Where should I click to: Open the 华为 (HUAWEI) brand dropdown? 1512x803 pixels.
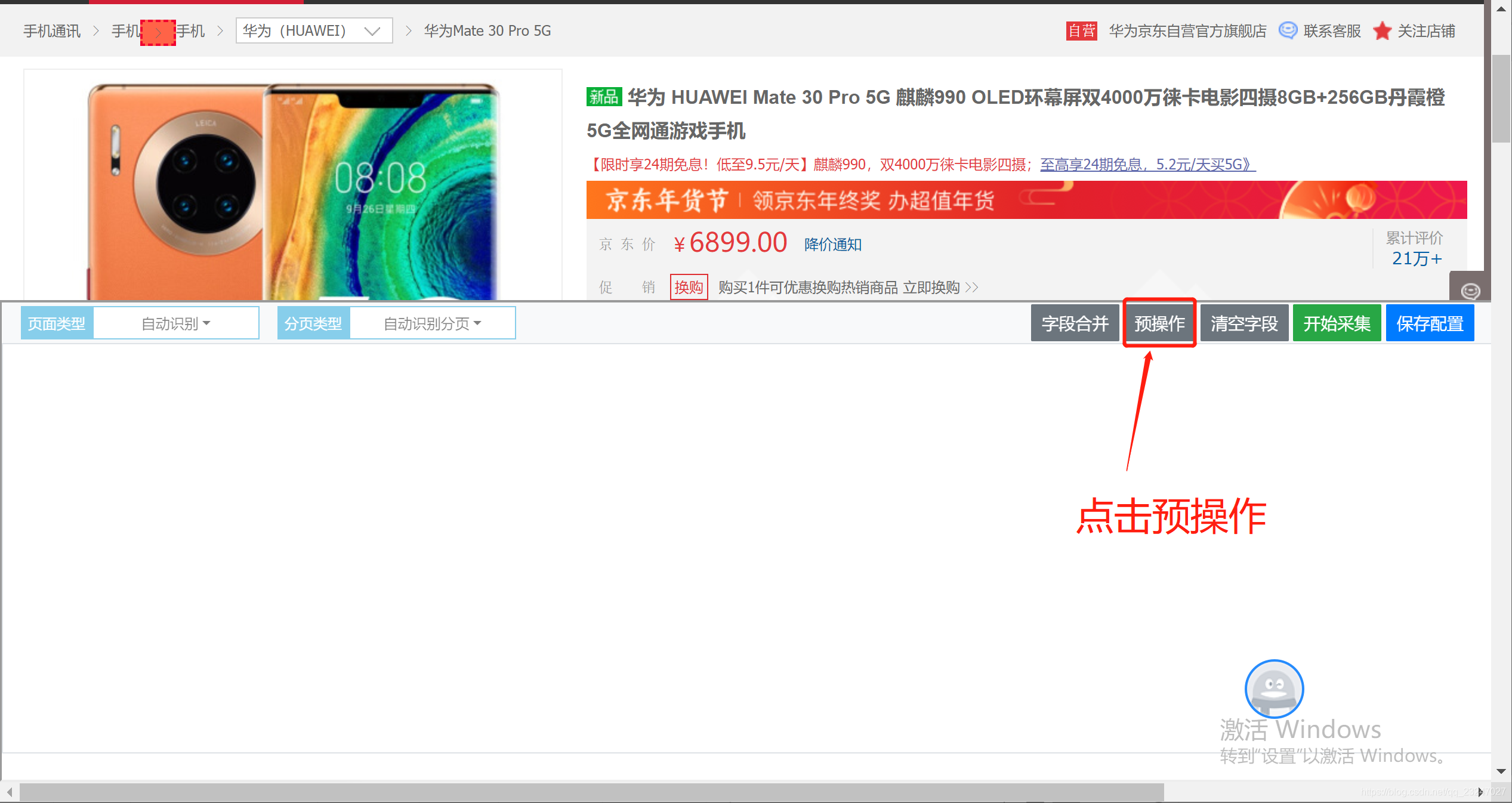314,30
